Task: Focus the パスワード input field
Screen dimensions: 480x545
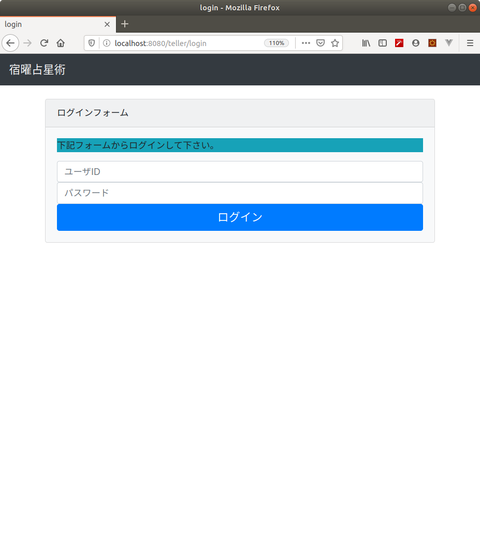Action: coord(240,193)
